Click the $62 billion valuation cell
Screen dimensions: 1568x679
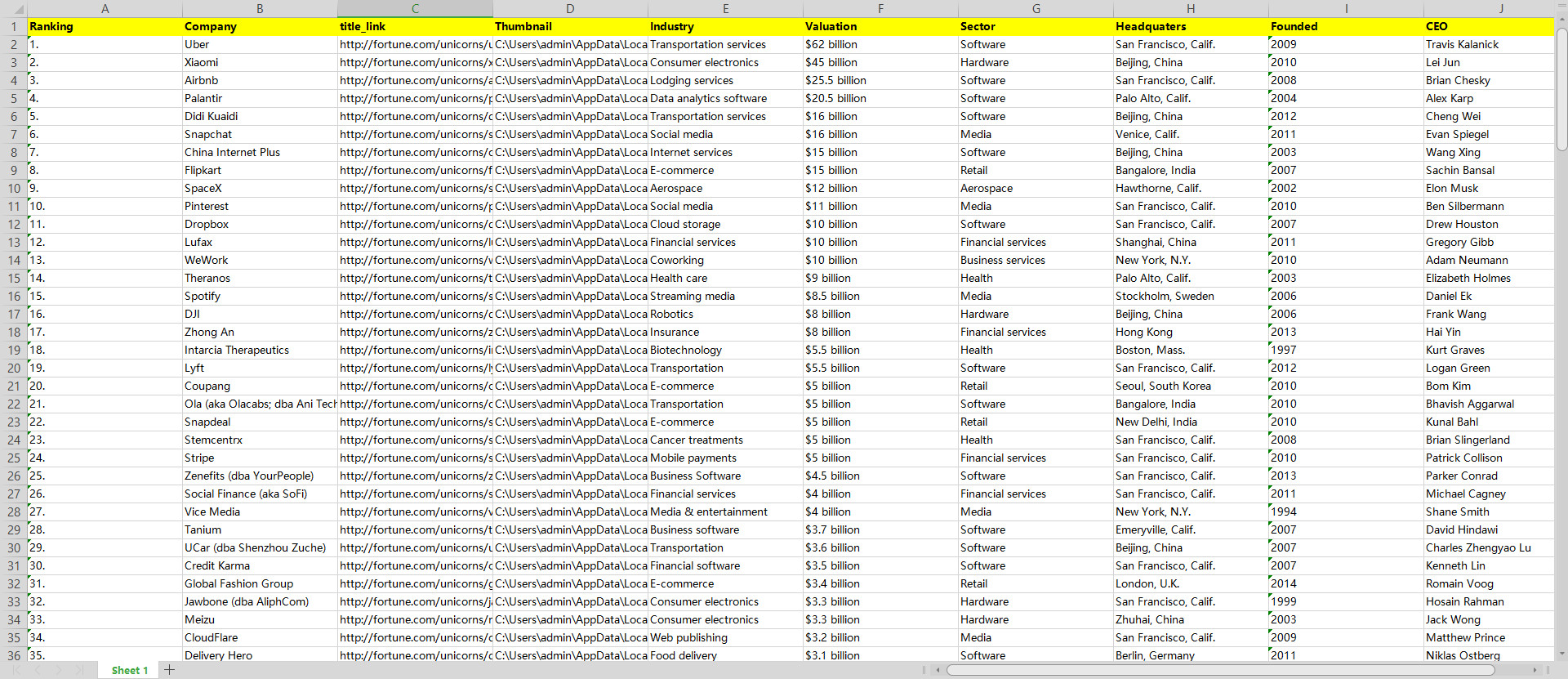pos(880,44)
